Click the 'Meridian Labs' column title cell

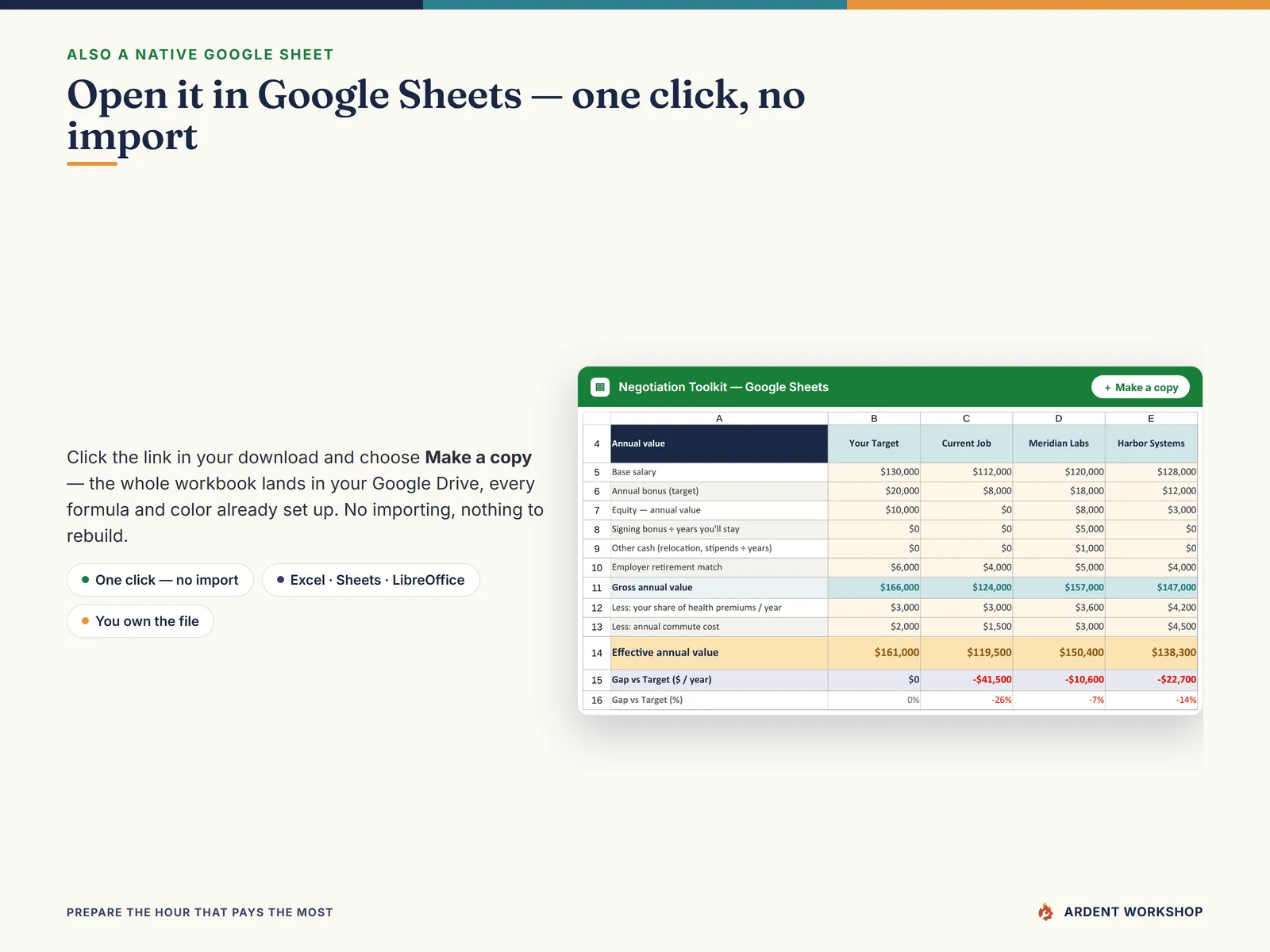[x=1059, y=443]
